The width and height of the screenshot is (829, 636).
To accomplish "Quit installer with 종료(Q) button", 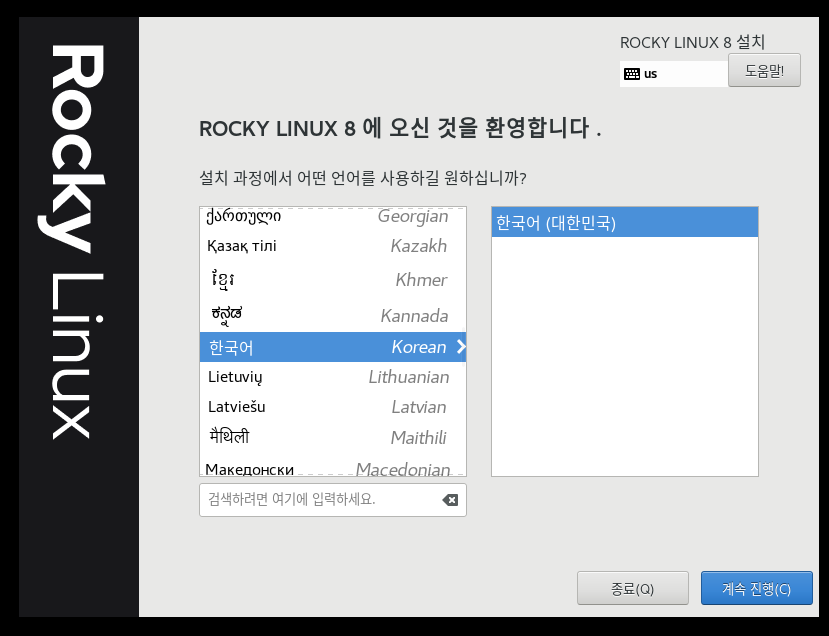I will (x=632, y=588).
